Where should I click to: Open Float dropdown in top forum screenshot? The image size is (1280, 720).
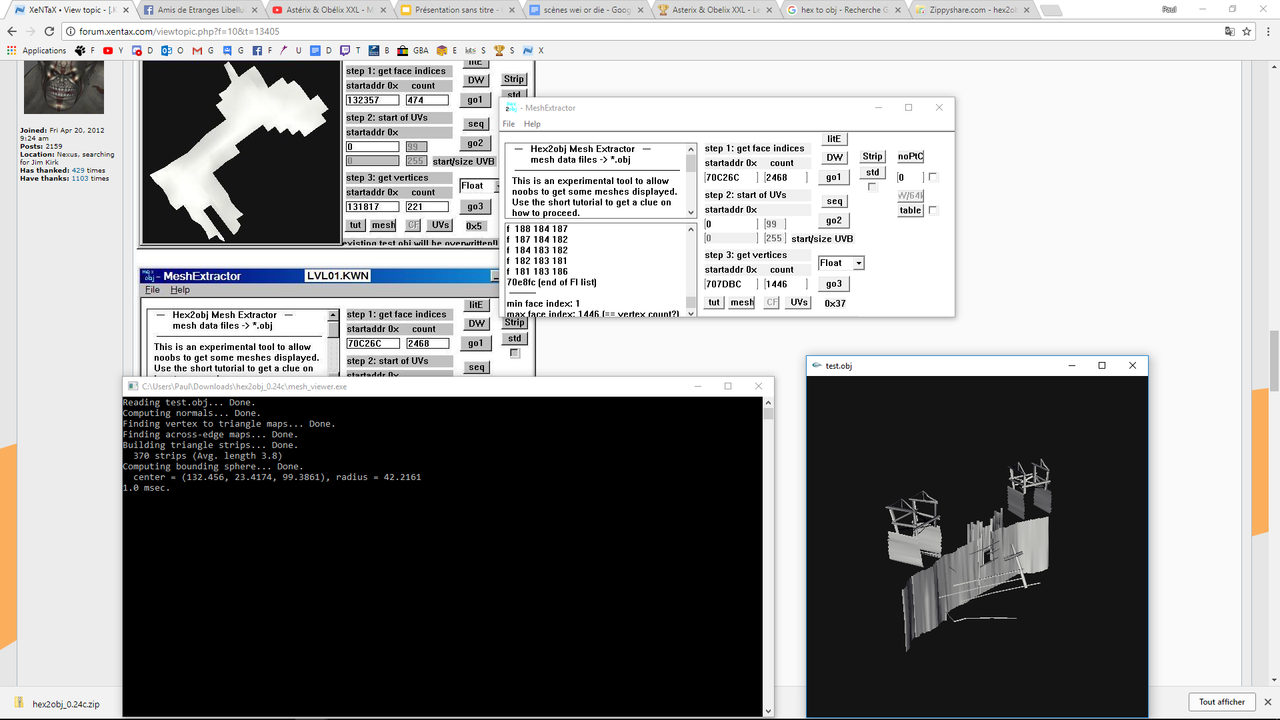click(x=496, y=186)
